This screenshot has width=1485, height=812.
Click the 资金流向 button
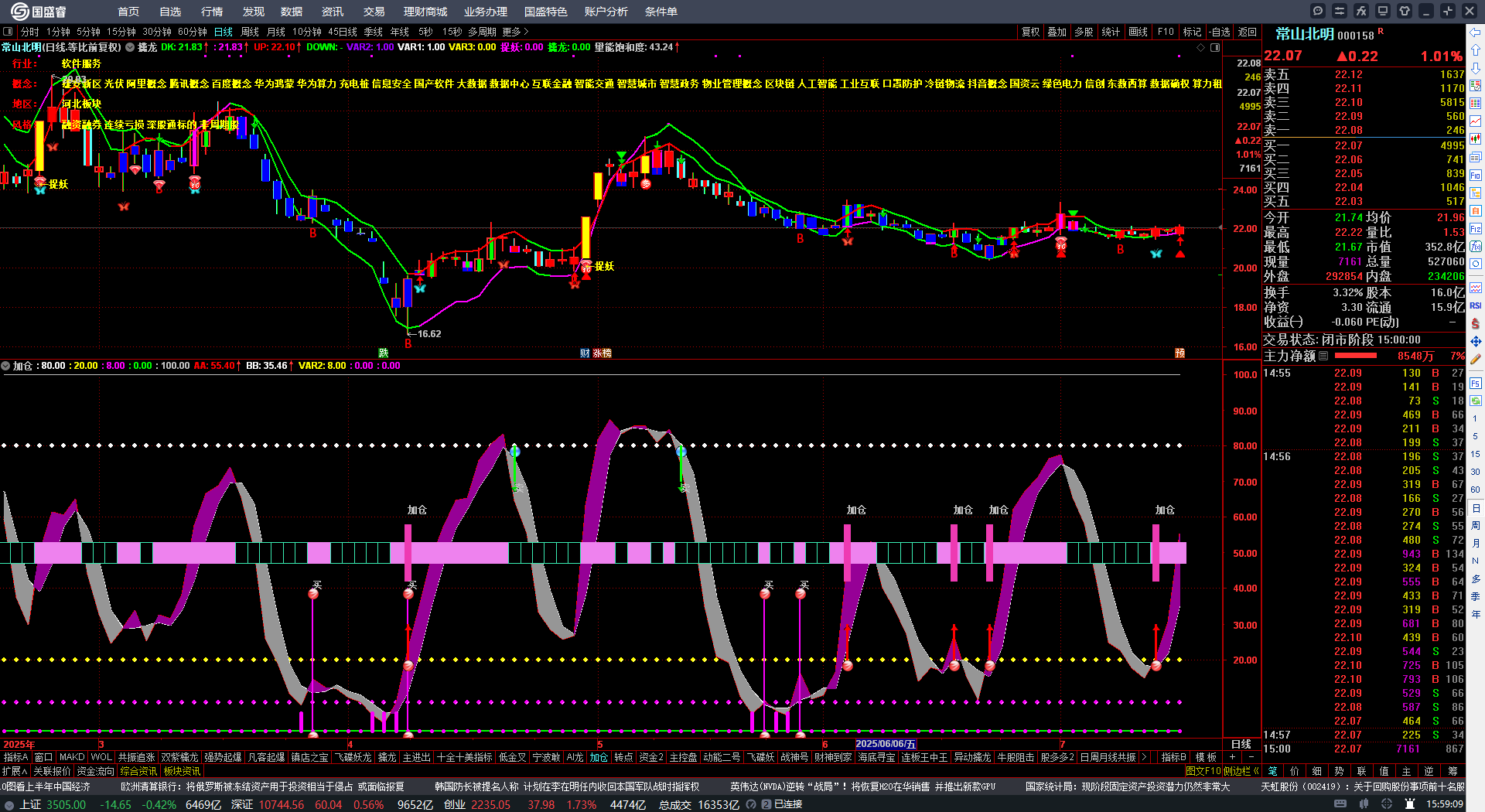pos(95,771)
